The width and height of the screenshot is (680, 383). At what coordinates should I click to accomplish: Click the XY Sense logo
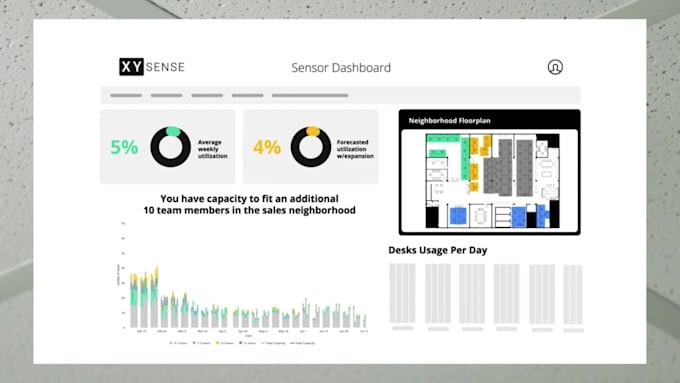coord(152,67)
